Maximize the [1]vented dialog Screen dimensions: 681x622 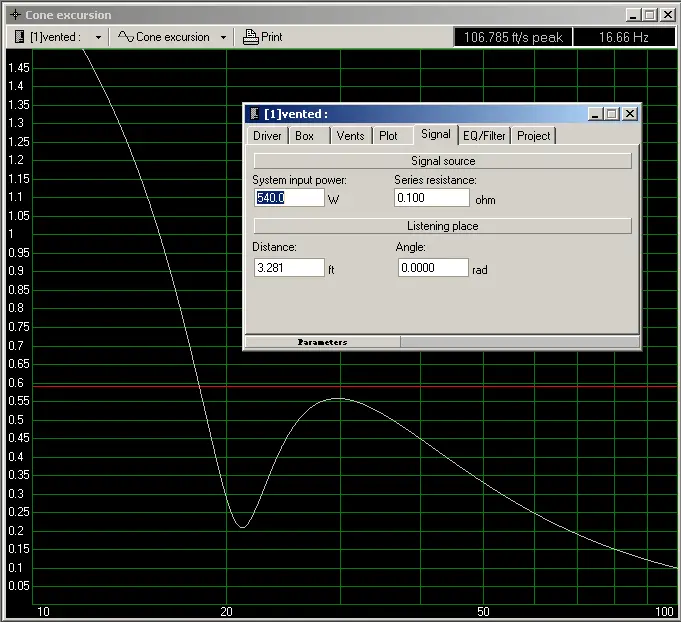pyautogui.click(x=612, y=114)
